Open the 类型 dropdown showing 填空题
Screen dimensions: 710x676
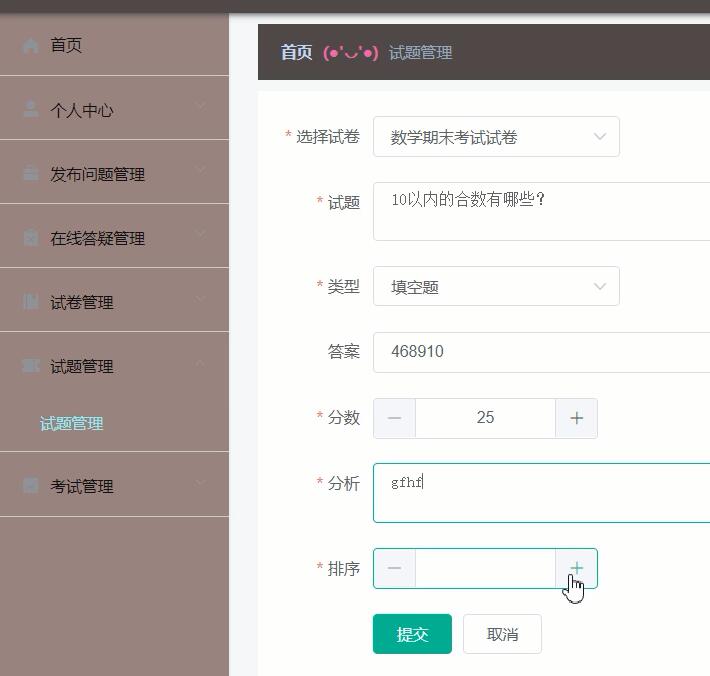pos(496,287)
